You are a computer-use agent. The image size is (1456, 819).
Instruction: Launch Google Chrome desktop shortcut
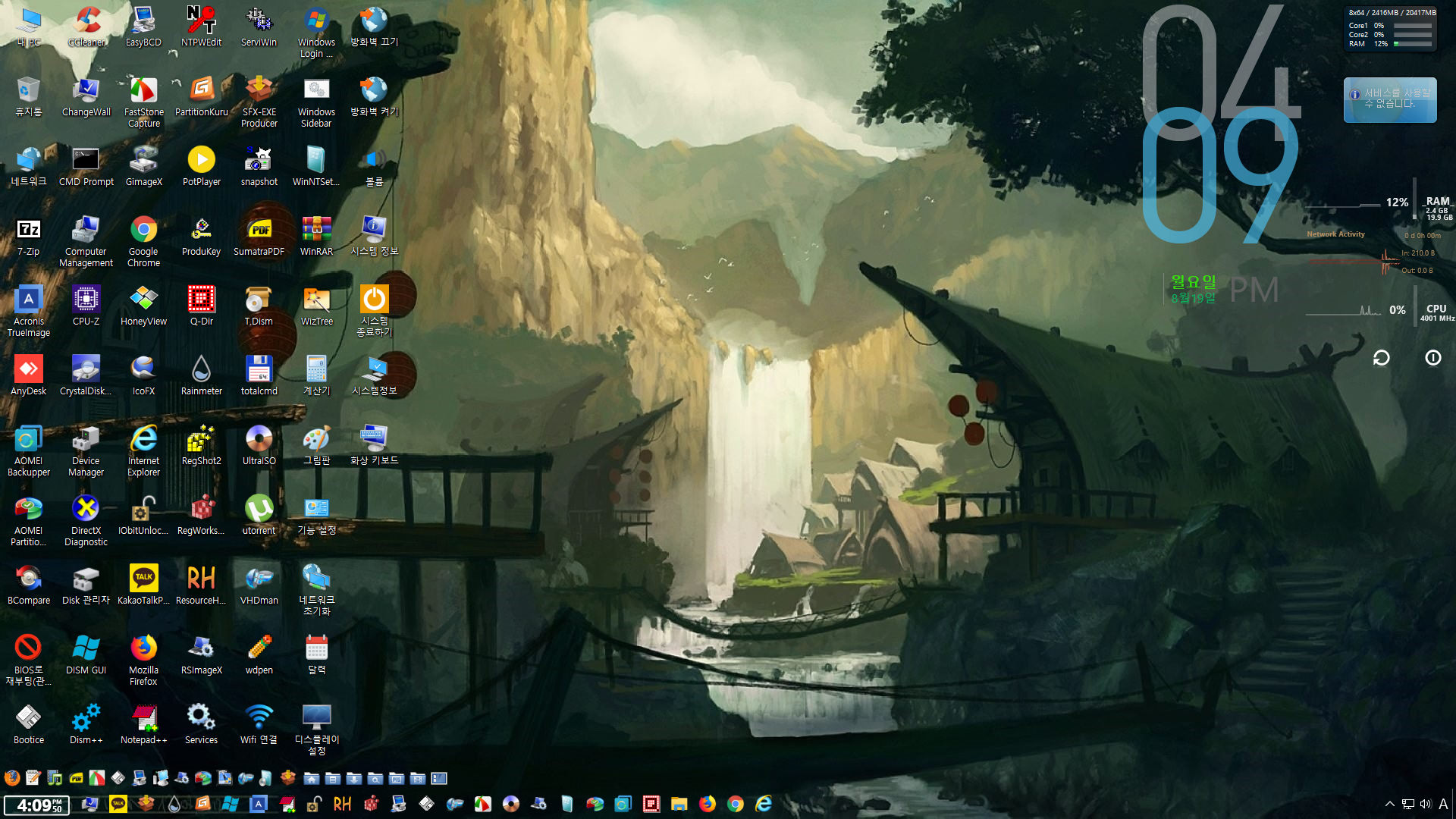click(143, 241)
